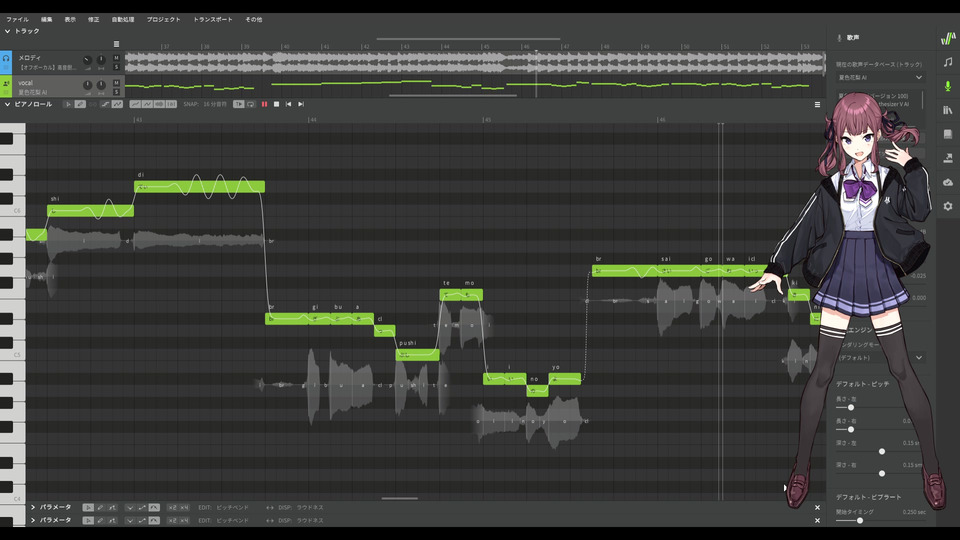960x540 pixels.
Task: Select the long "di" note
Action: (x=200, y=186)
